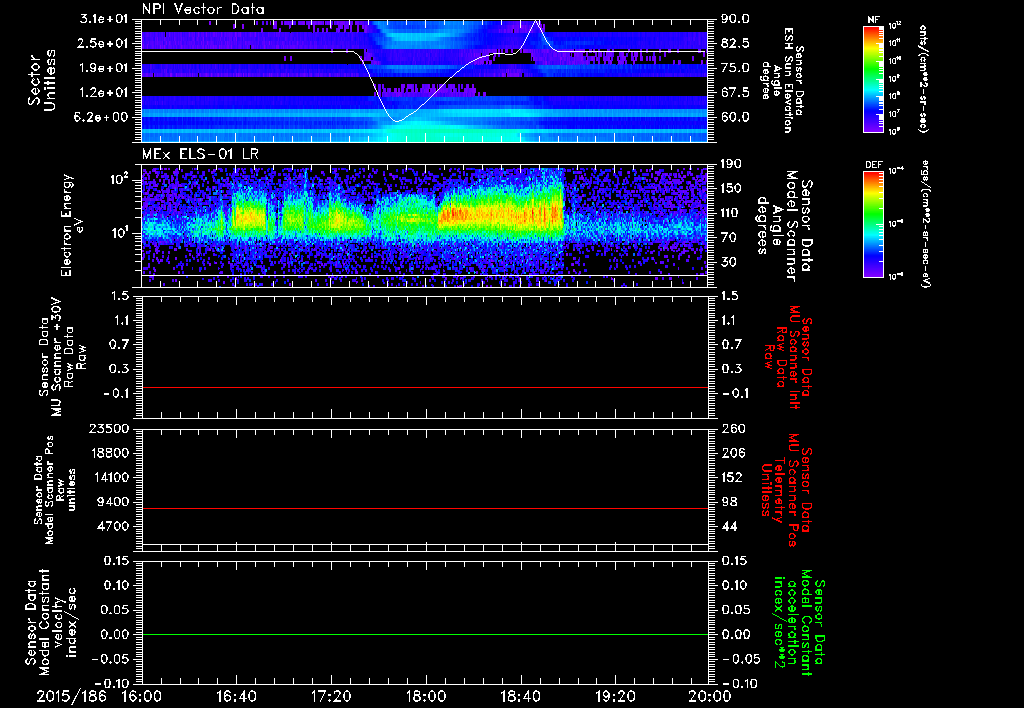Click the 'ESH Sun Elevation Angle' axis title
The image size is (1024, 708).
point(782,80)
